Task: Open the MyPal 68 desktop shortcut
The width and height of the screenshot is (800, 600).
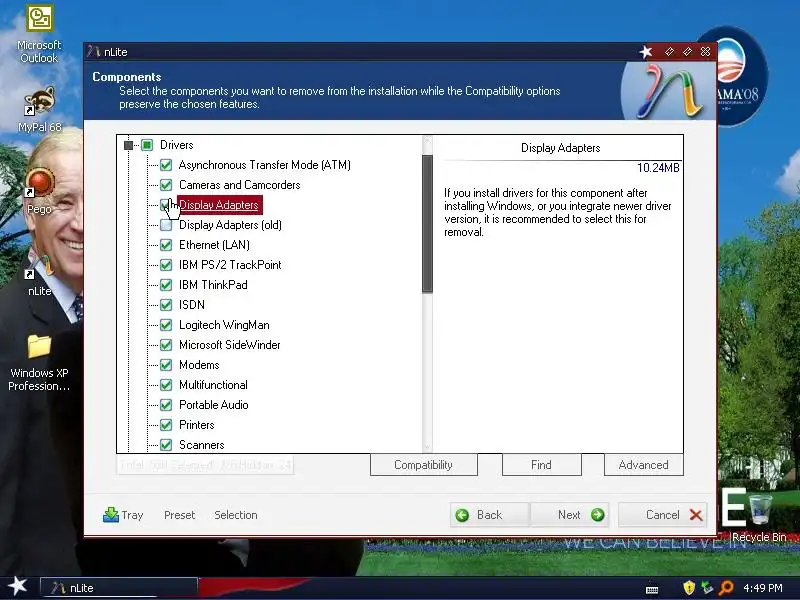Action: click(39, 110)
